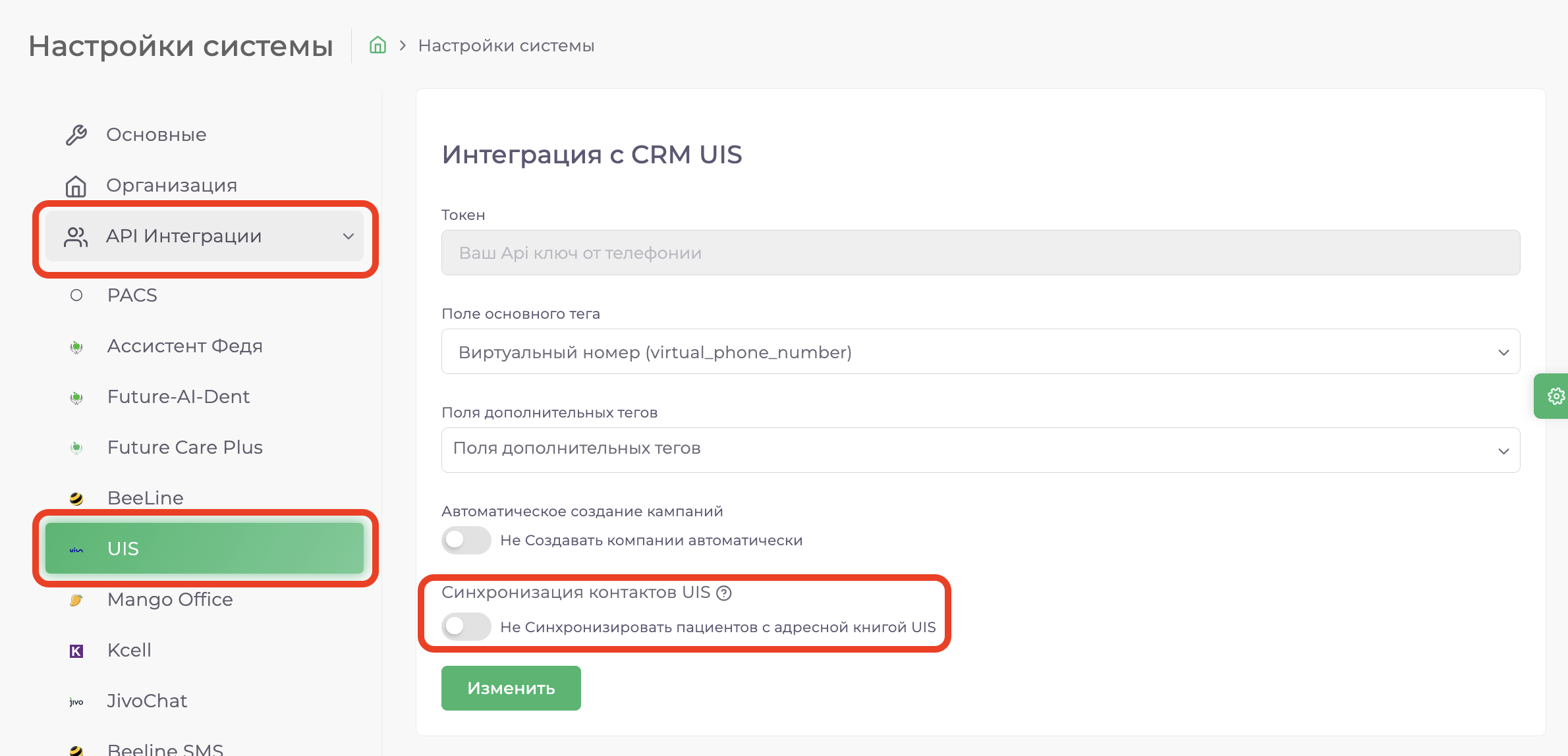This screenshot has height=756, width=1568.
Task: Open the Поля дополнительных тегов dropdown
Action: click(980, 450)
